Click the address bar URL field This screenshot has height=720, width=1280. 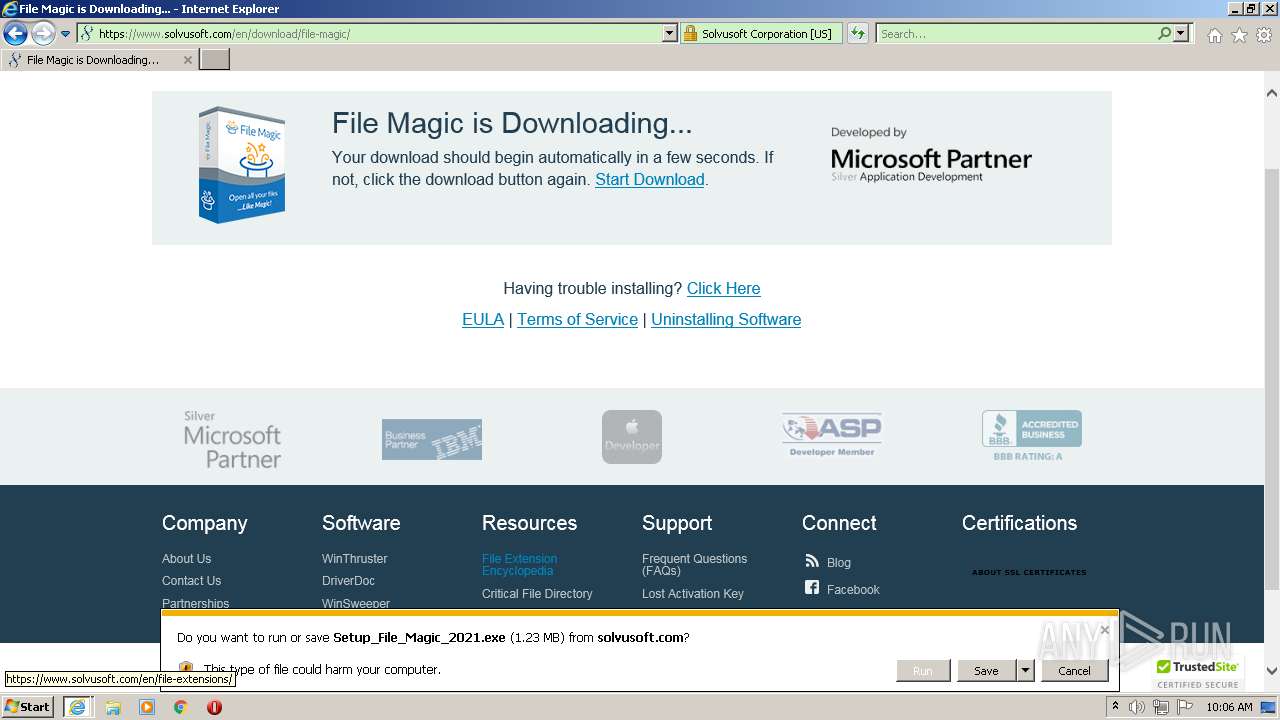pyautogui.click(x=370, y=33)
